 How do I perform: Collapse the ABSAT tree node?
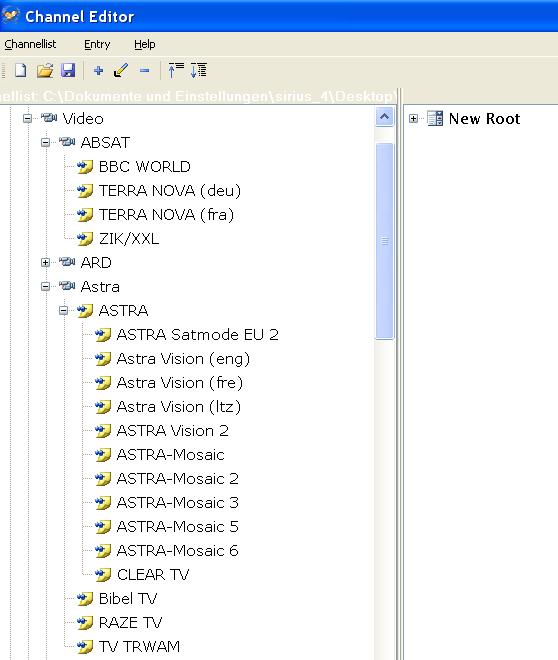(x=45, y=142)
